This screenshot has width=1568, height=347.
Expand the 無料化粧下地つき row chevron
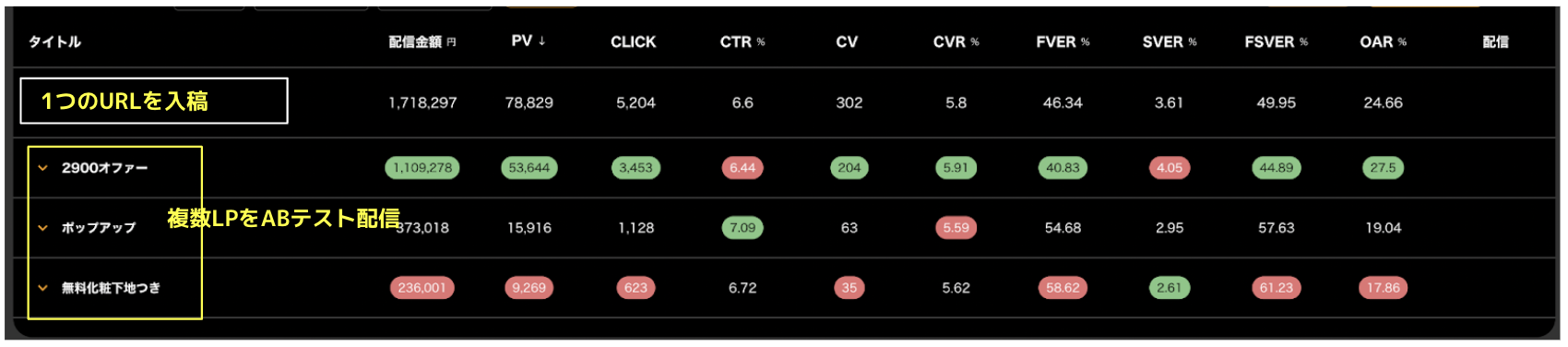(x=42, y=288)
